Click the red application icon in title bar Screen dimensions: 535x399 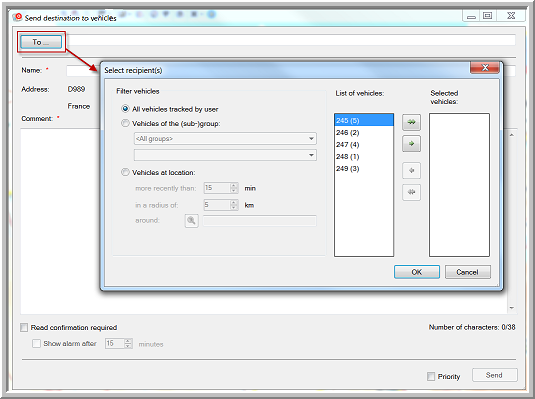(x=18, y=17)
